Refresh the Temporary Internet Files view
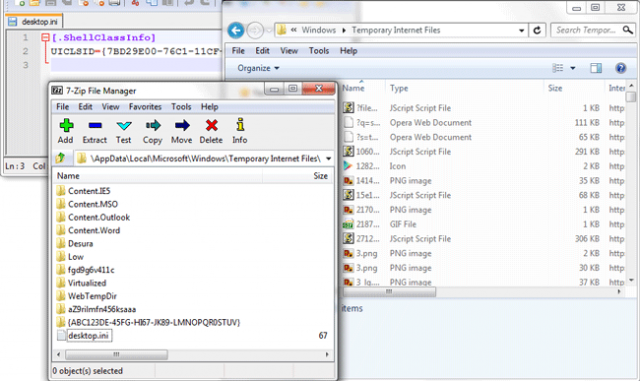The width and height of the screenshot is (640, 381). (537, 30)
